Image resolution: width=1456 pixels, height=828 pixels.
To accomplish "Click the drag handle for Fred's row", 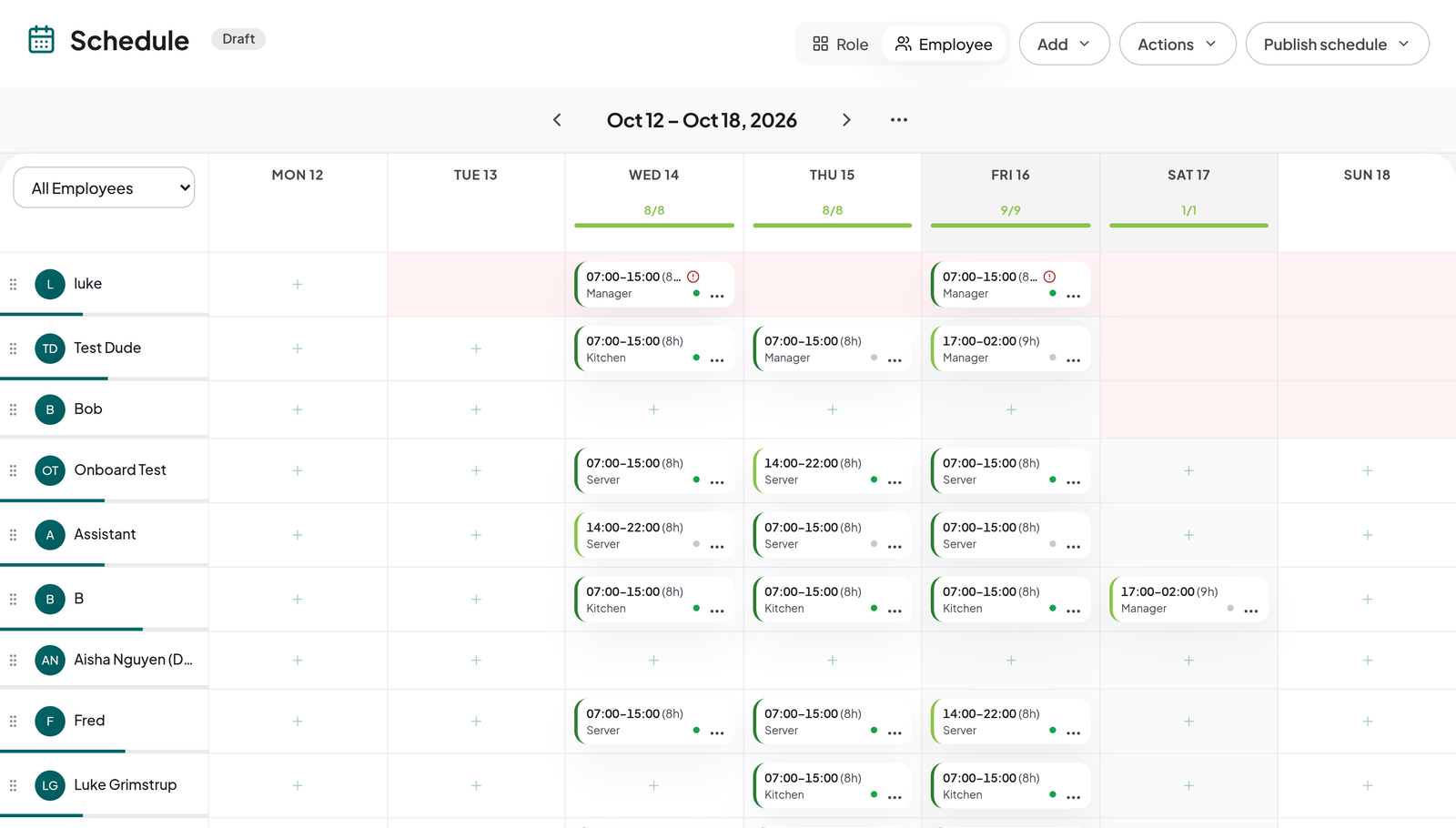I will coord(13,721).
